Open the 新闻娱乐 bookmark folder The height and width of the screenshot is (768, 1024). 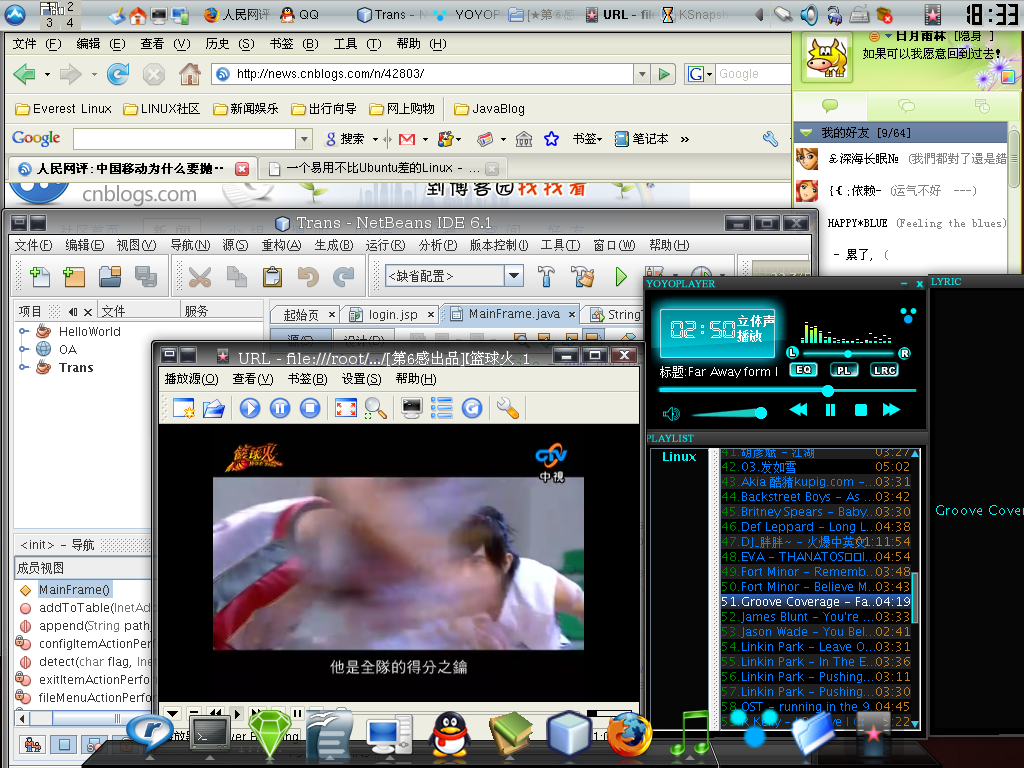tap(246, 109)
